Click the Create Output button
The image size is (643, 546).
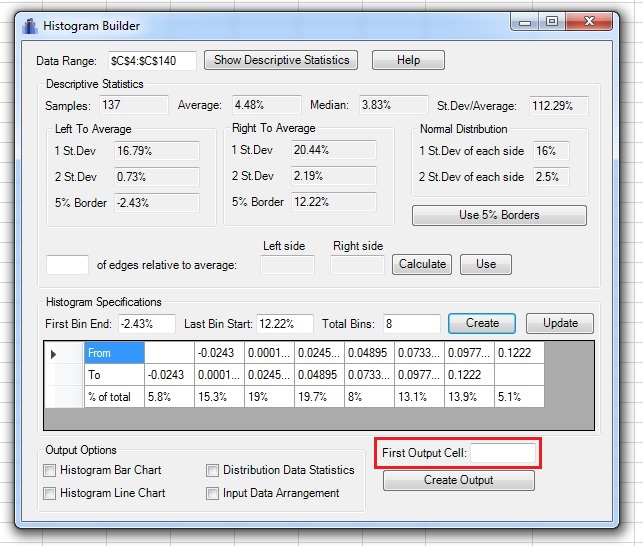[458, 480]
